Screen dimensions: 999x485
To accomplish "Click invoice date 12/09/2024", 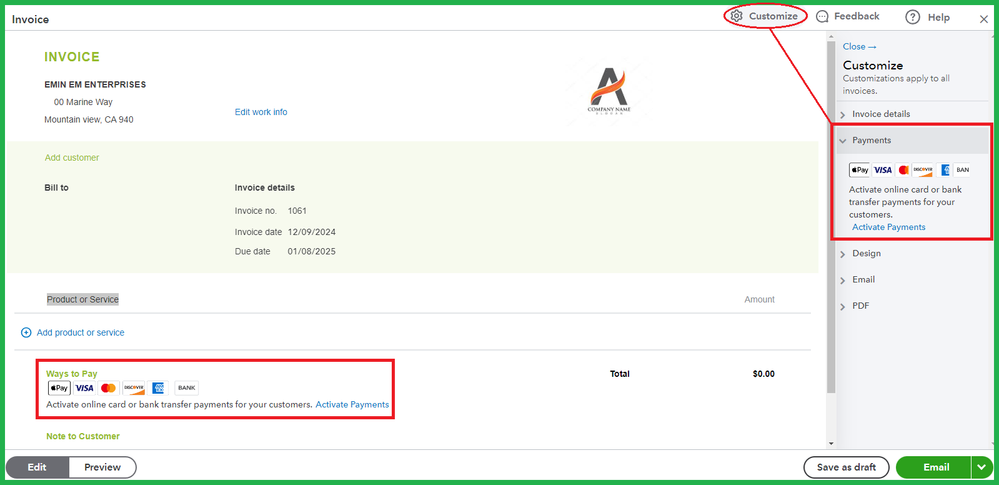I will pyautogui.click(x=312, y=231).
